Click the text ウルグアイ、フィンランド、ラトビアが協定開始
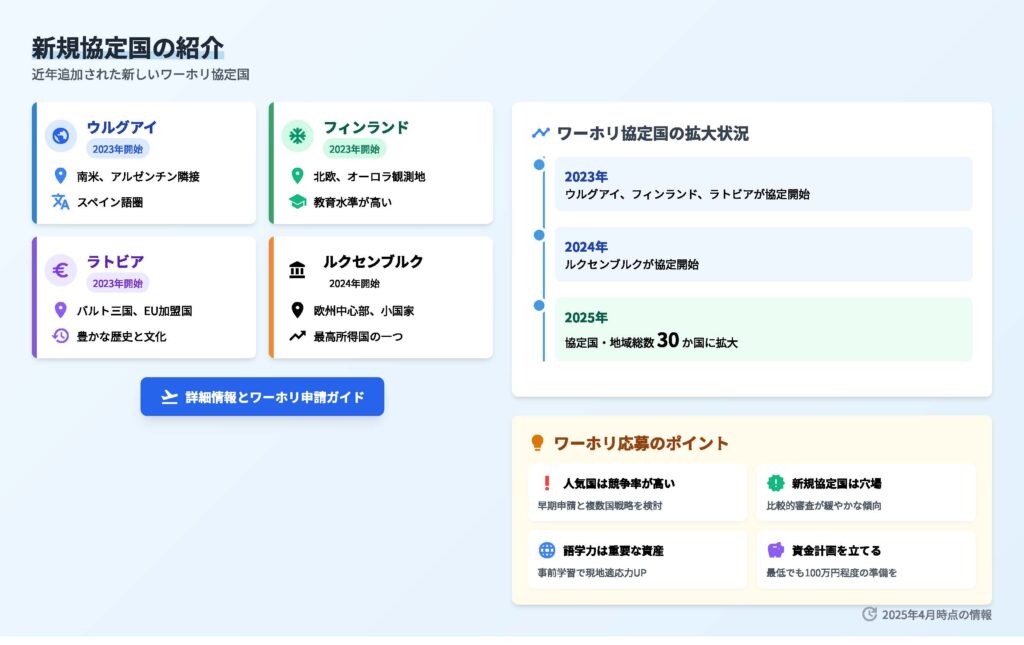The image size is (1024, 645). pyautogui.click(x=687, y=194)
